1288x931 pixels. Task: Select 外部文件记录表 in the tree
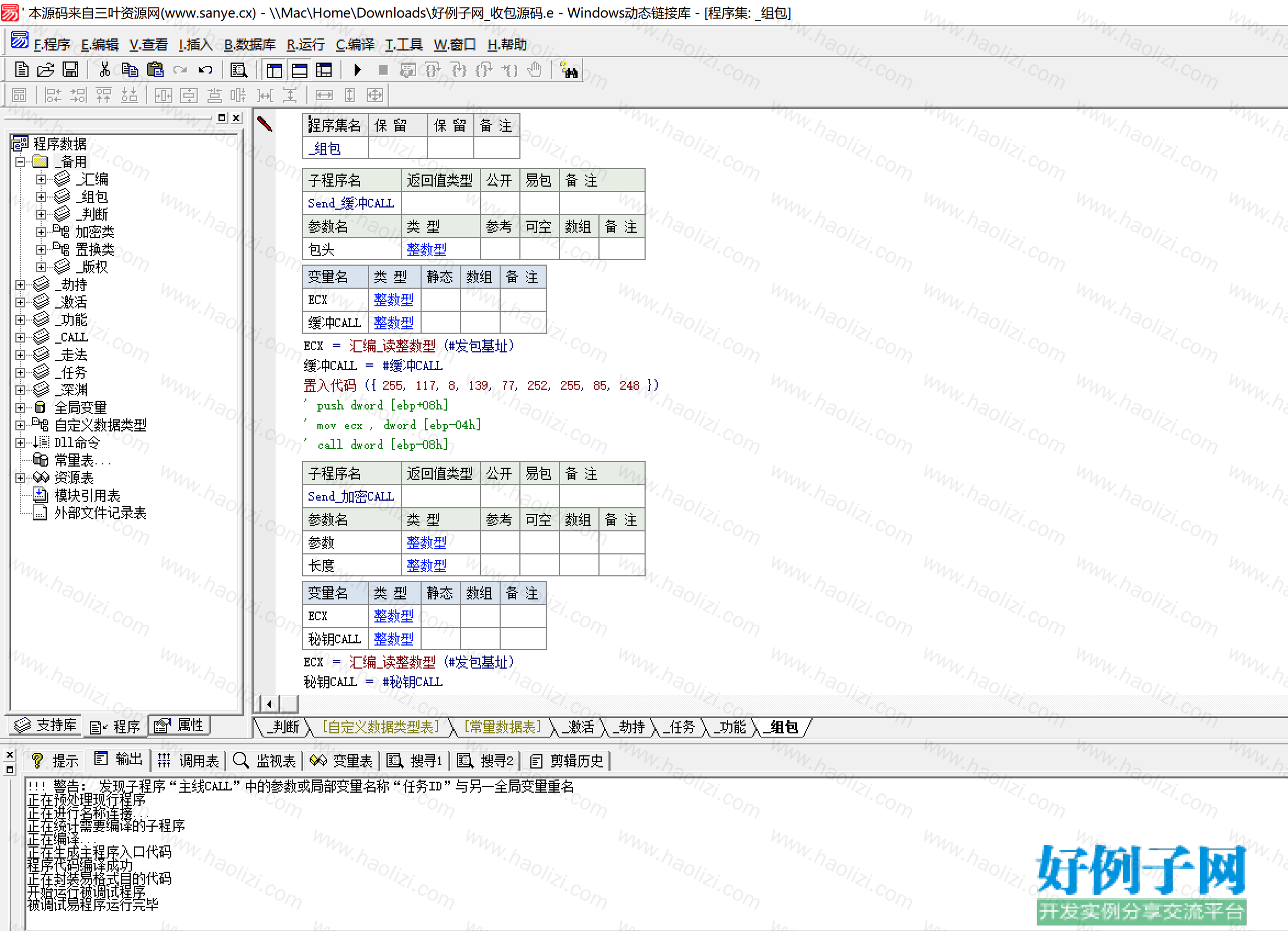click(100, 513)
